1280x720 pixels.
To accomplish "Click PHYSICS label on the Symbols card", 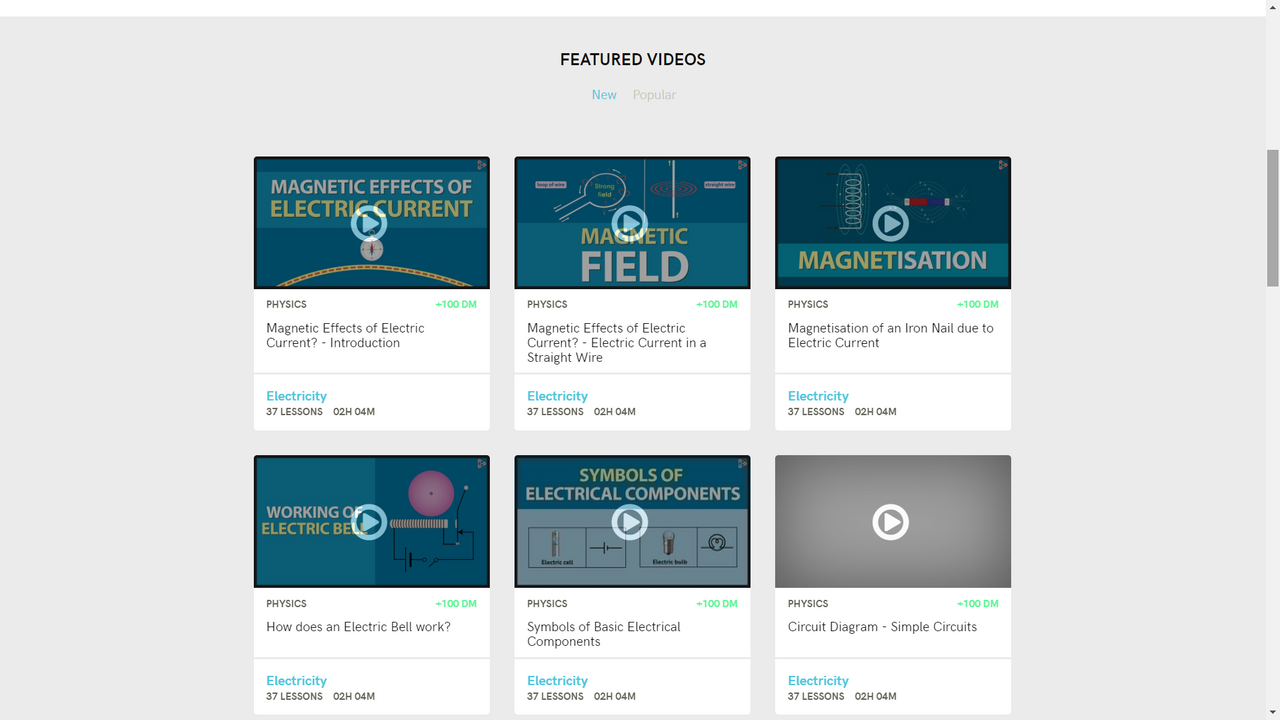I will click(547, 604).
